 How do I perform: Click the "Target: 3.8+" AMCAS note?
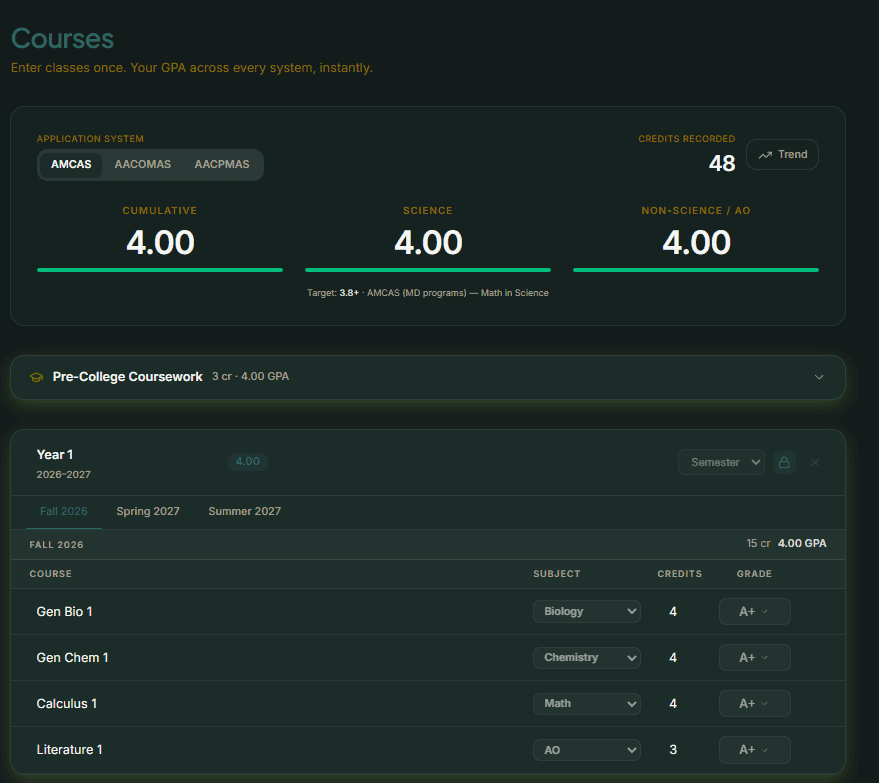428,293
